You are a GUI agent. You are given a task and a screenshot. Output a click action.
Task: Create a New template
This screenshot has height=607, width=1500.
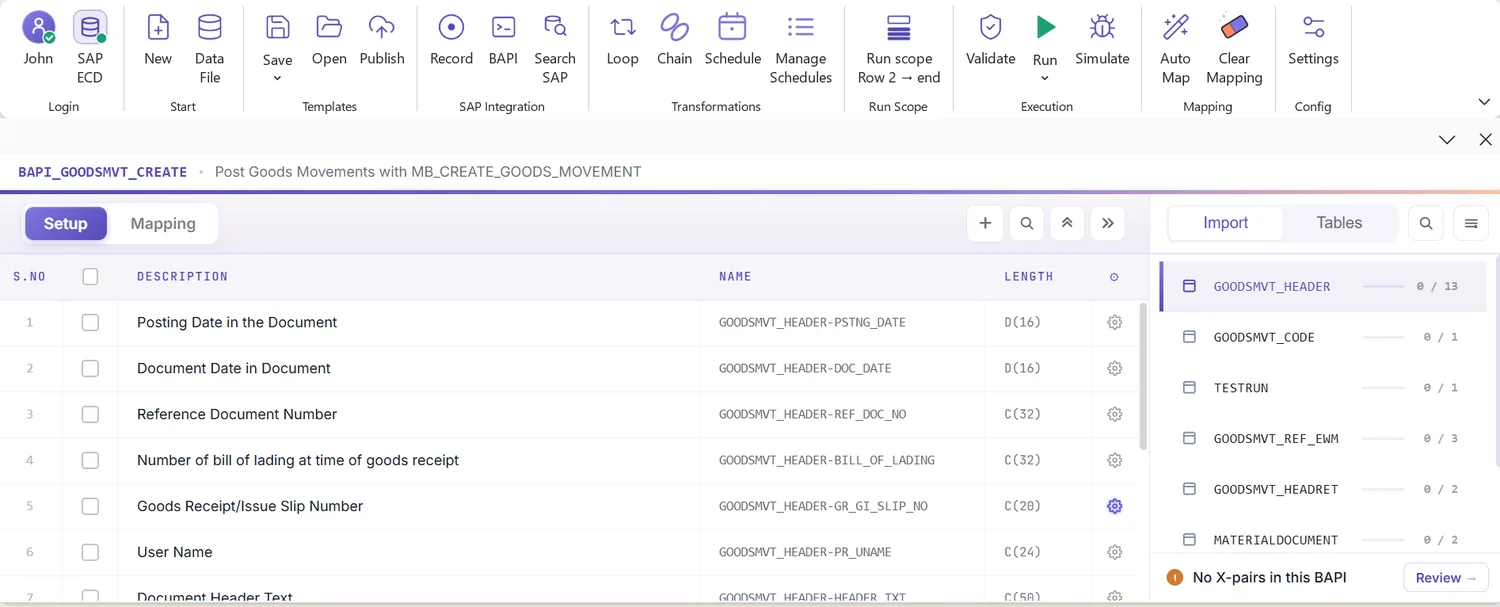158,40
